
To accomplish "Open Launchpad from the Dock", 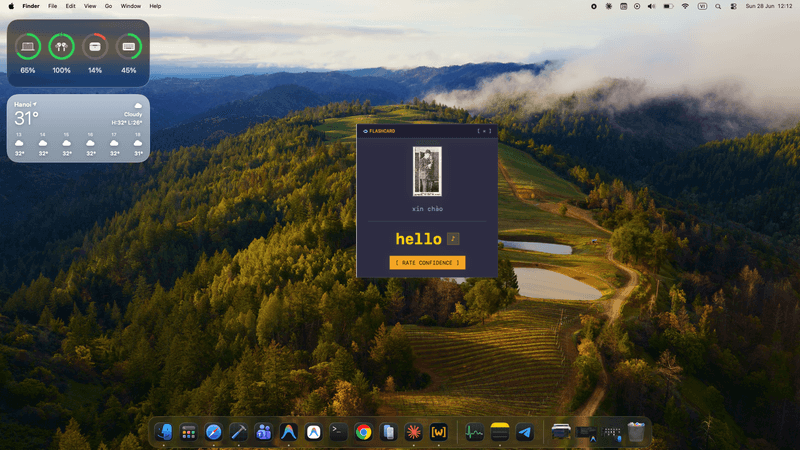I will point(189,432).
